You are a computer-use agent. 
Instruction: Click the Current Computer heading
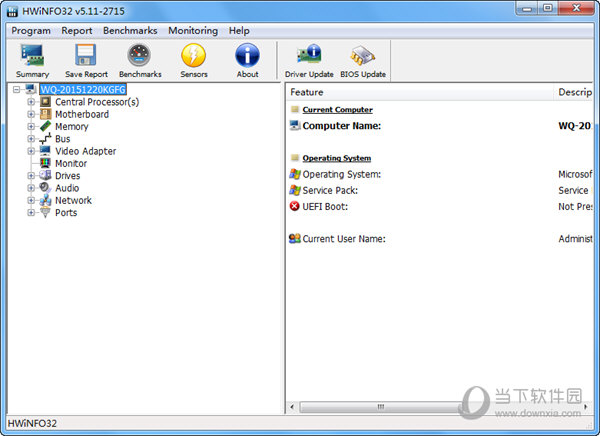(338, 109)
